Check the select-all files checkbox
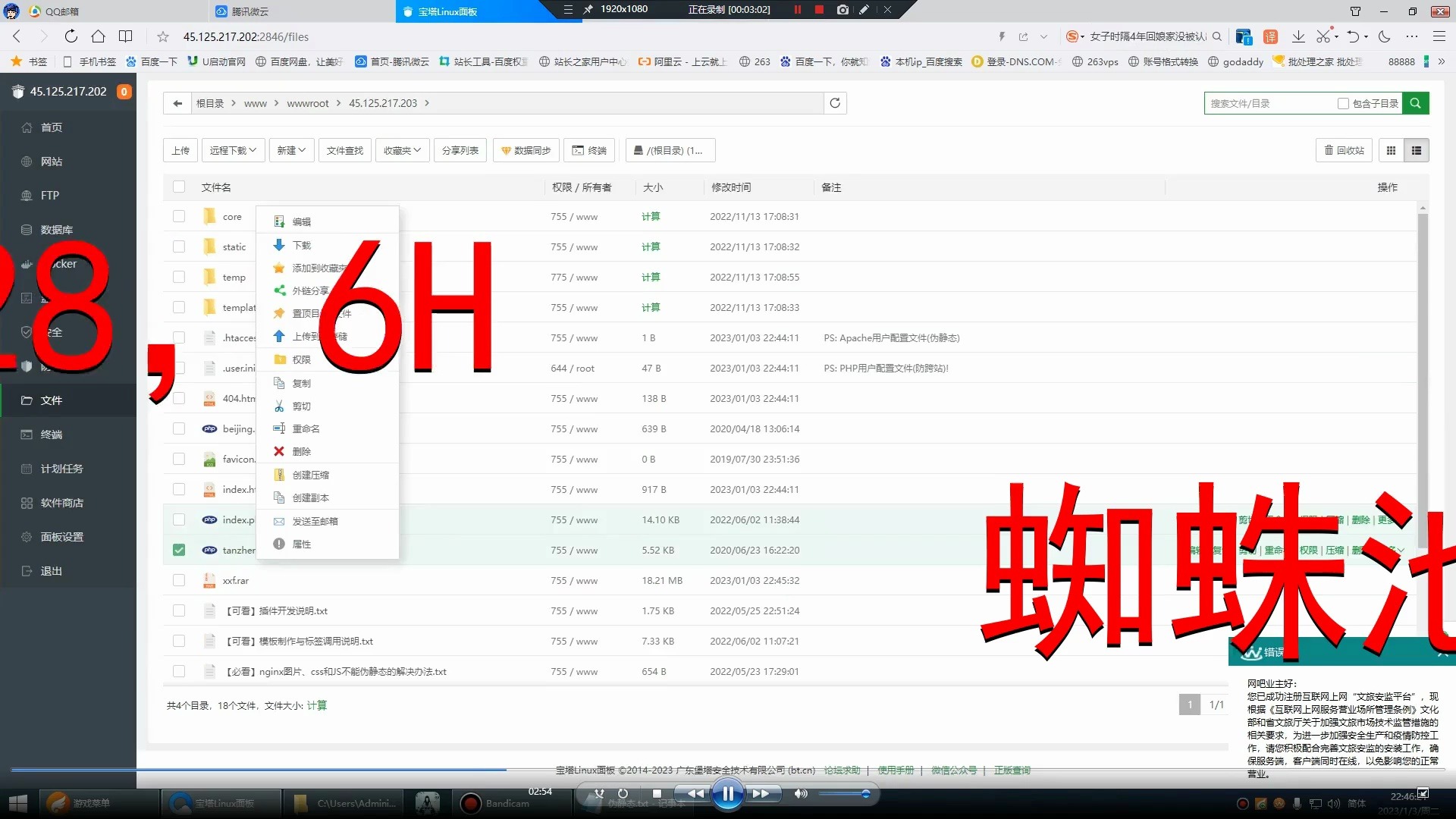The height and width of the screenshot is (819, 1456). pos(179,187)
